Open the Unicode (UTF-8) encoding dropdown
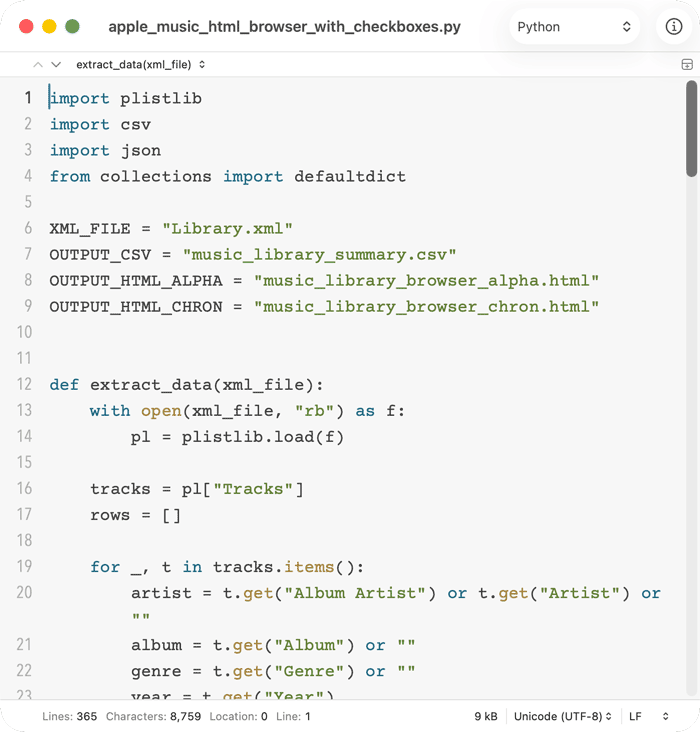 point(563,716)
